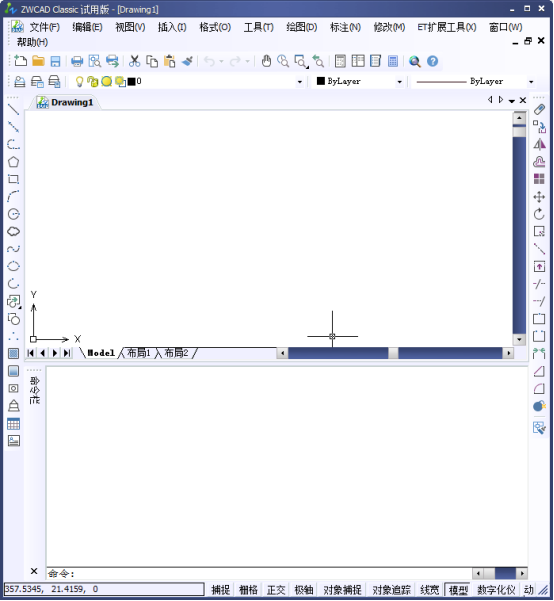The image size is (554, 601).
Task: Select the Rectangle drawing tool
Action: [x=13, y=179]
